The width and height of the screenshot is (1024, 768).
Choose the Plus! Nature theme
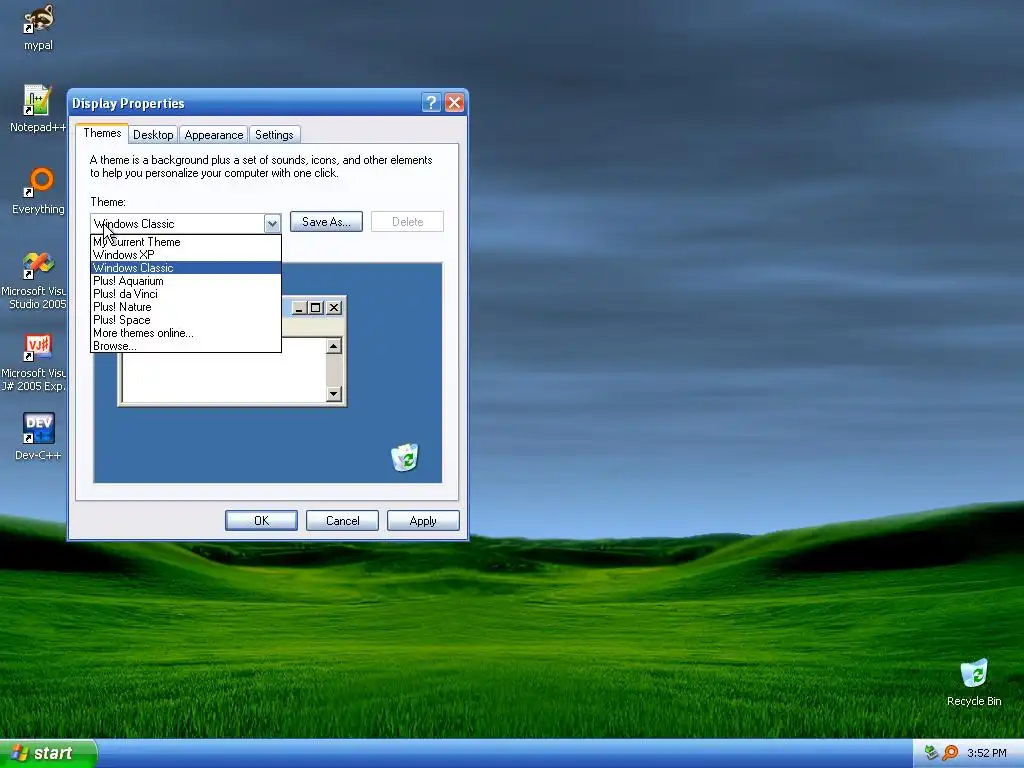pyautogui.click(x=185, y=307)
